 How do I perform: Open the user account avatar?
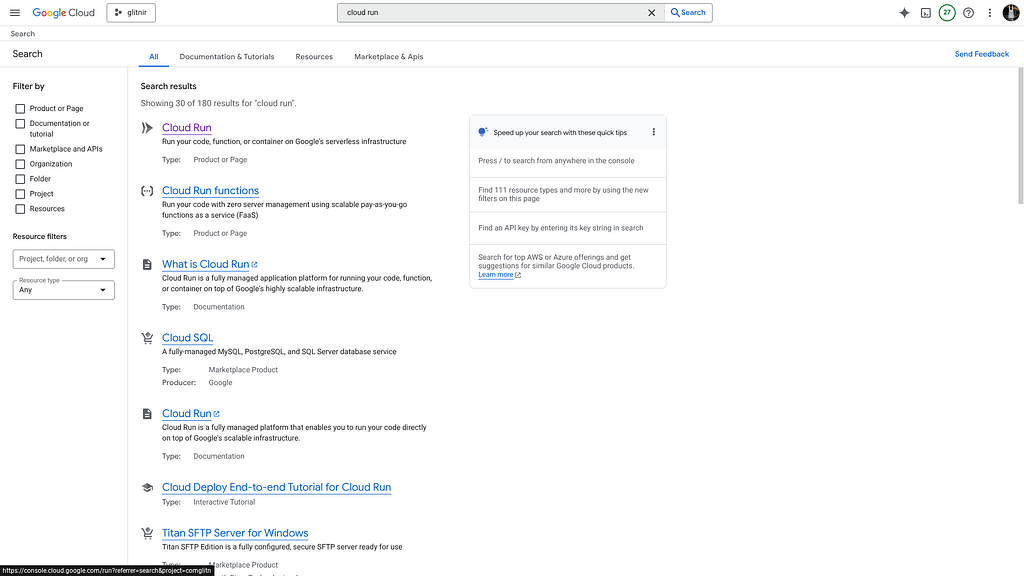coord(1010,12)
